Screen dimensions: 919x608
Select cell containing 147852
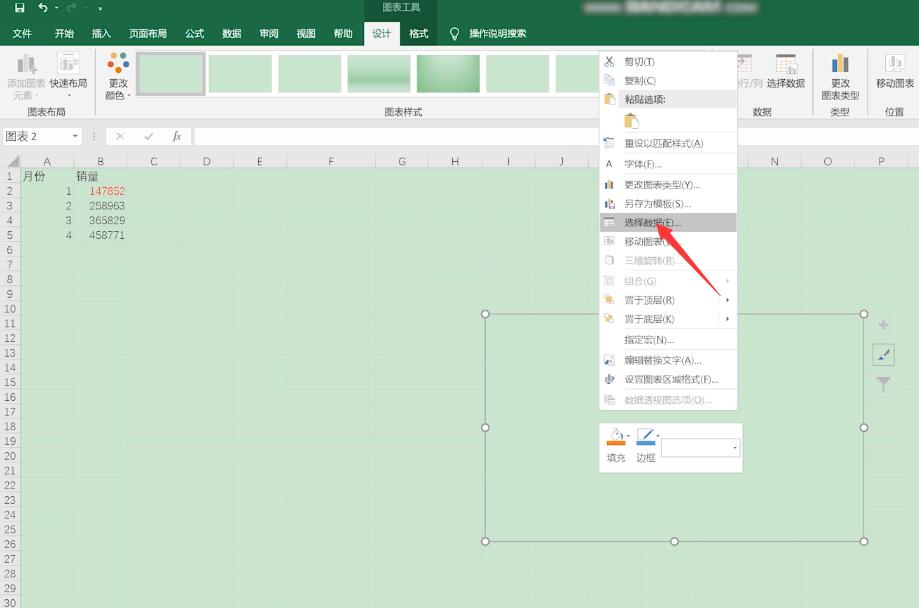click(100, 191)
